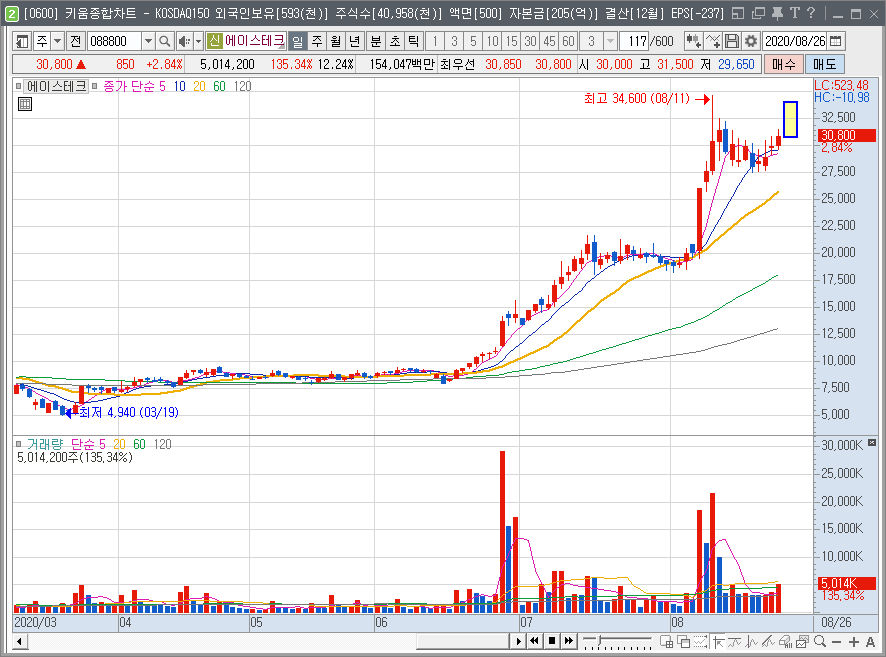
Task: Select the 주 weekly chart period
Action: click(317, 41)
